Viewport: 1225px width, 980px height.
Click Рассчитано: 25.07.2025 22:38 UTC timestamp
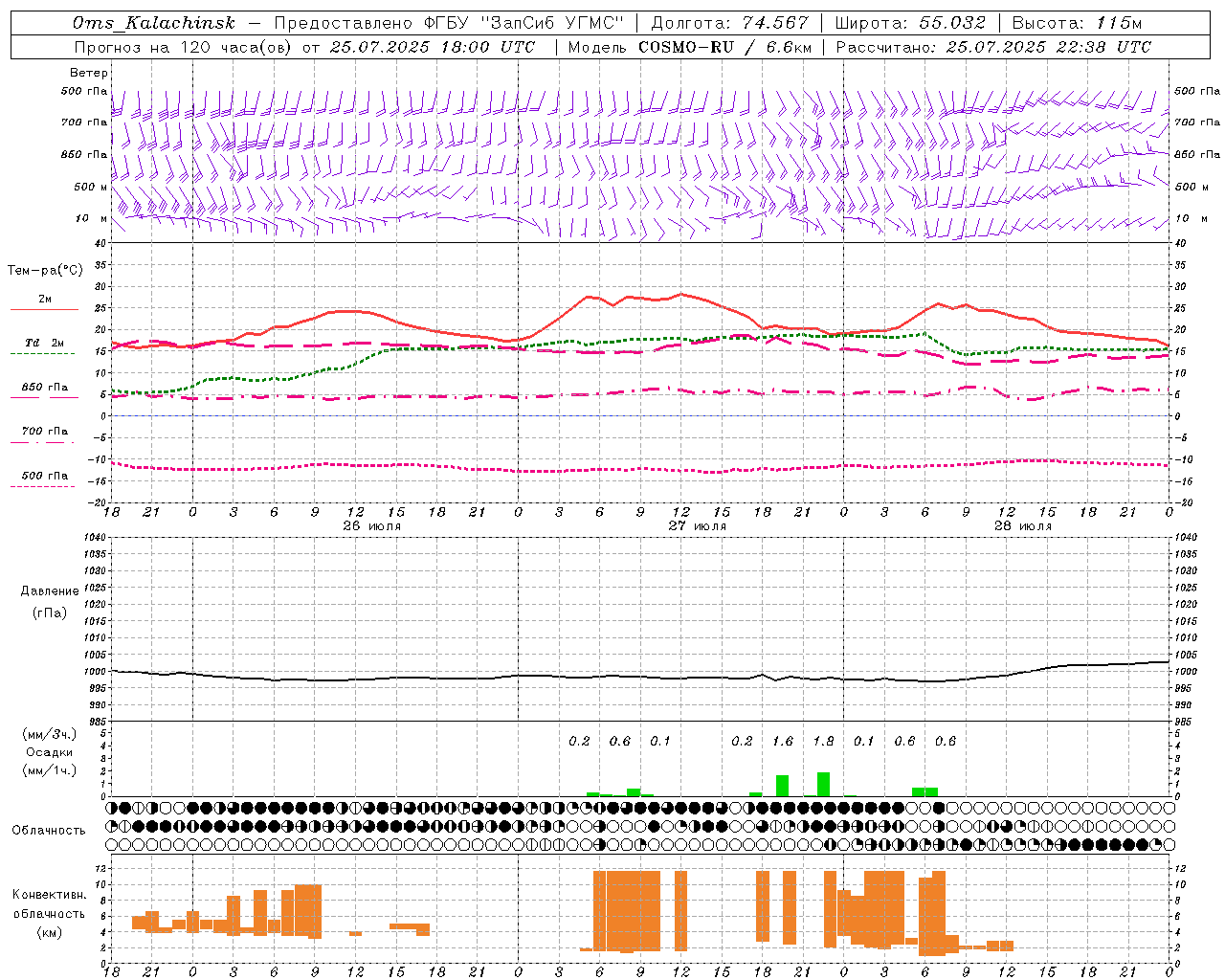click(x=993, y=47)
